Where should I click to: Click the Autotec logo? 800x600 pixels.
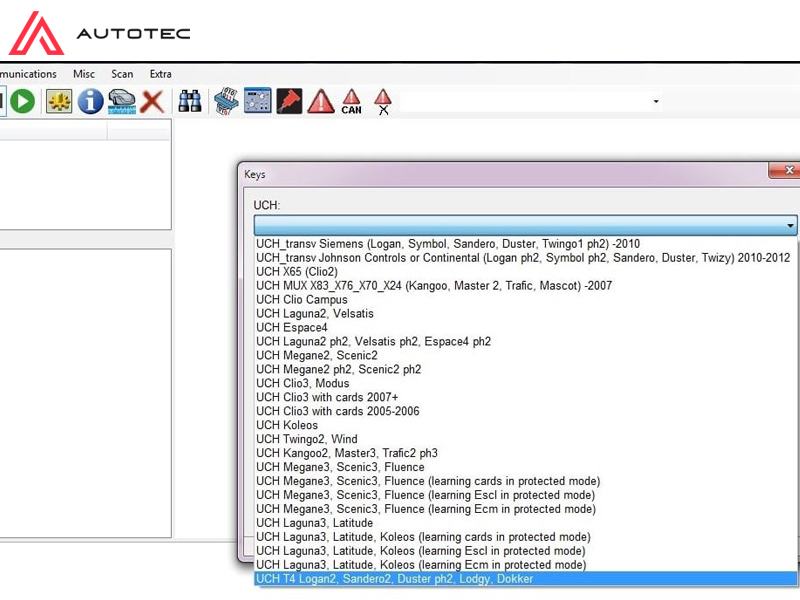[99, 33]
